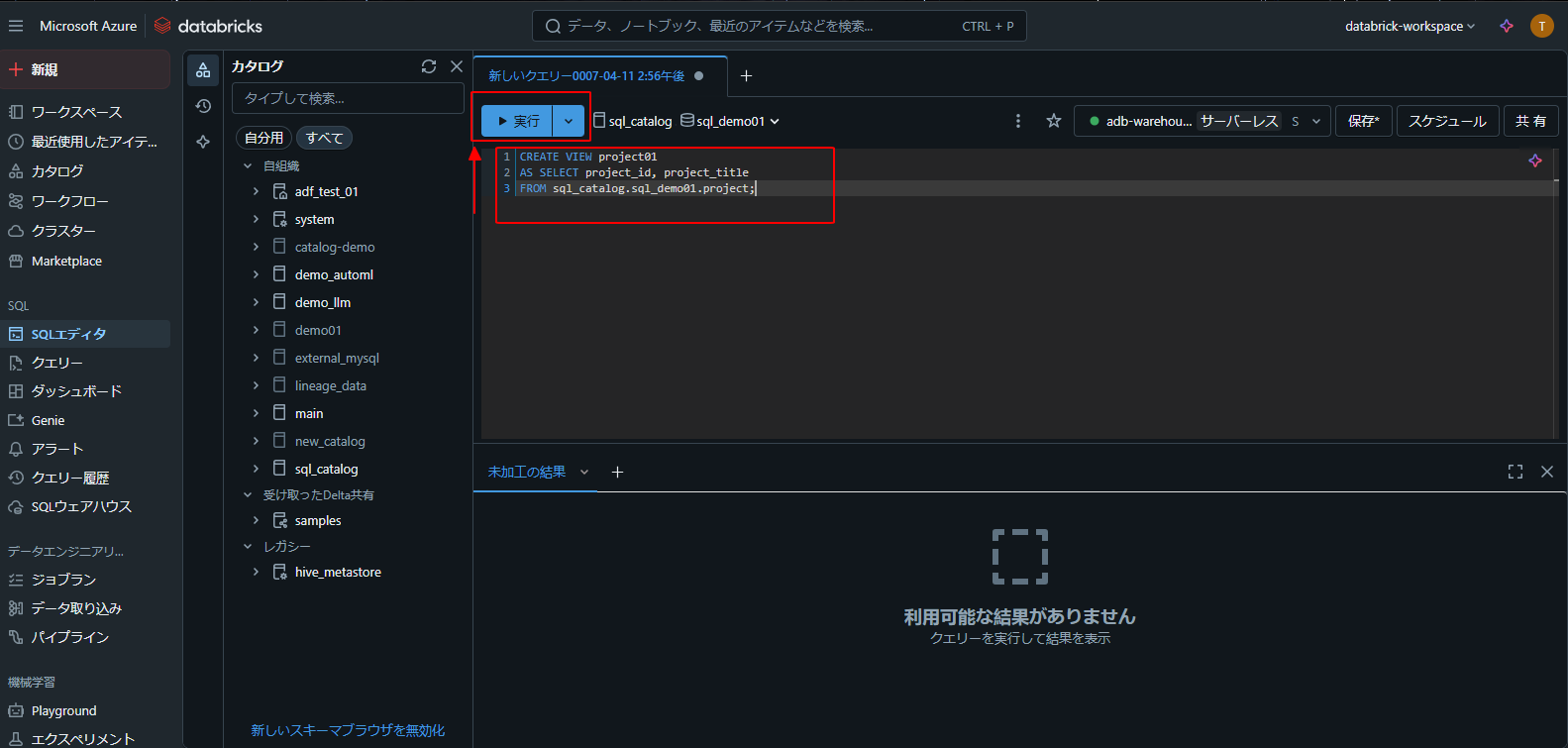Open the history icon in side rail

[203, 106]
